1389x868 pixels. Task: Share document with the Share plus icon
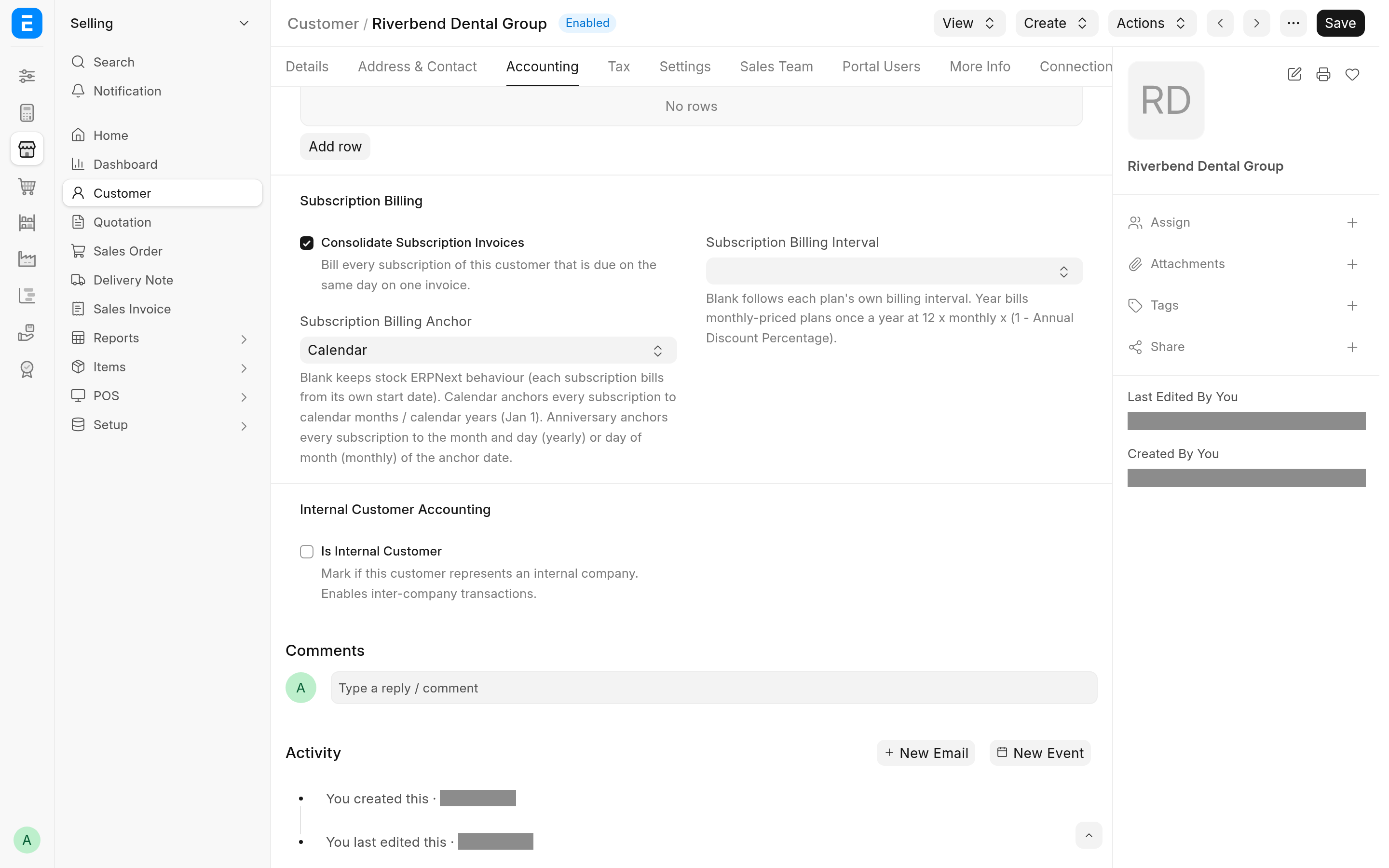[1352, 347]
